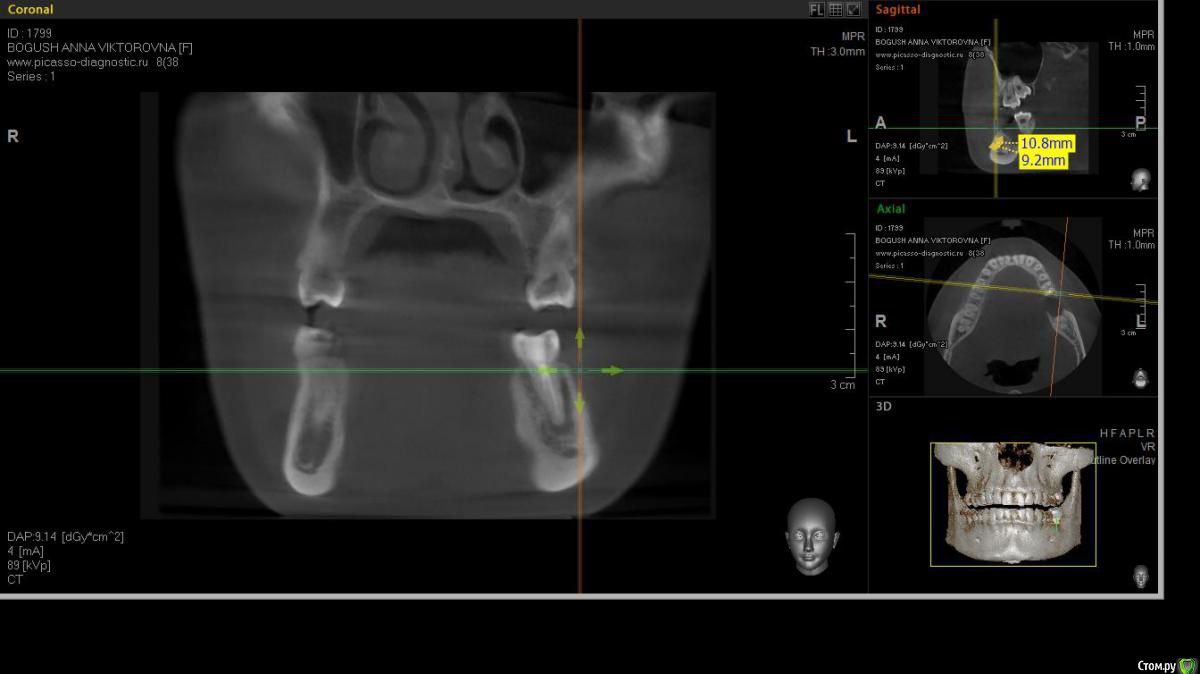
Task: Click the TH :3.0mm thickness label in Coronal
Action: tap(837, 52)
